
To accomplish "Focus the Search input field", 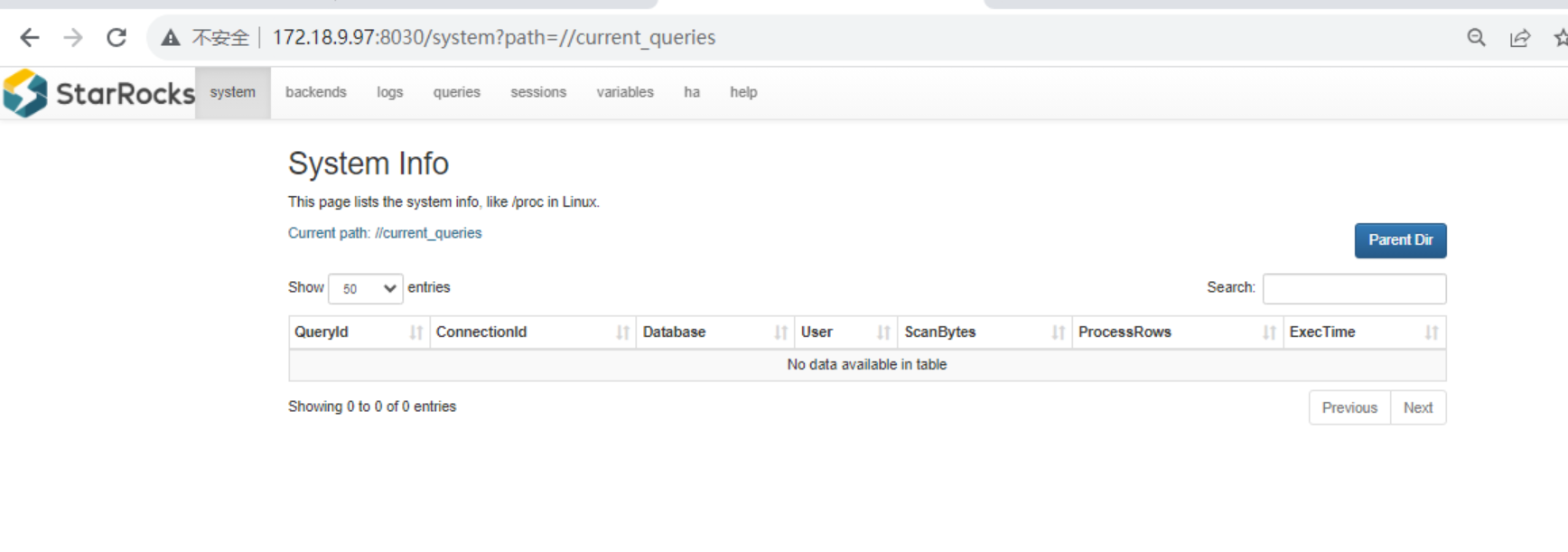I will point(1354,288).
